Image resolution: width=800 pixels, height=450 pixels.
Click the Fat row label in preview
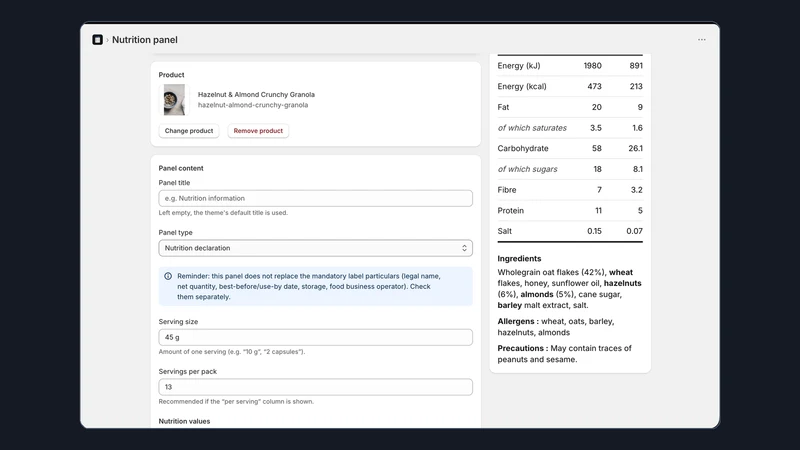coord(503,107)
